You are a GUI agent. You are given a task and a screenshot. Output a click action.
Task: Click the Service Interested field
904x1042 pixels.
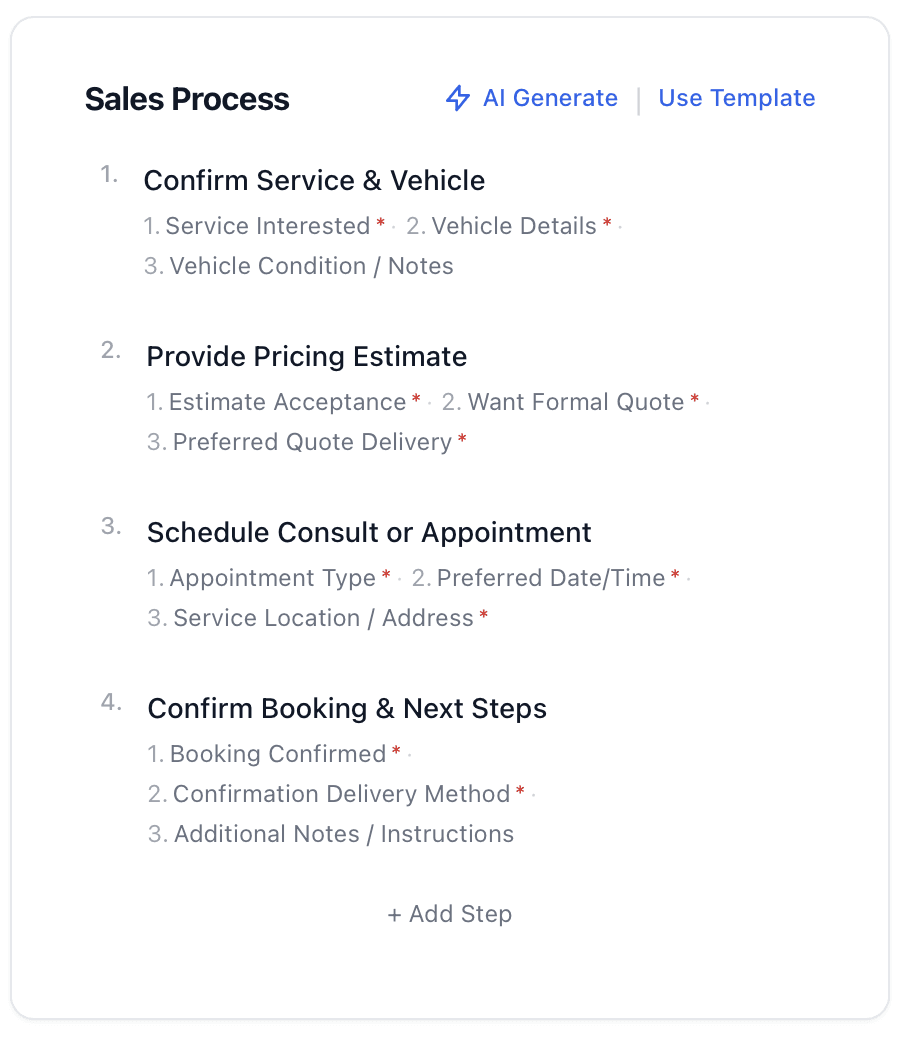(x=267, y=226)
